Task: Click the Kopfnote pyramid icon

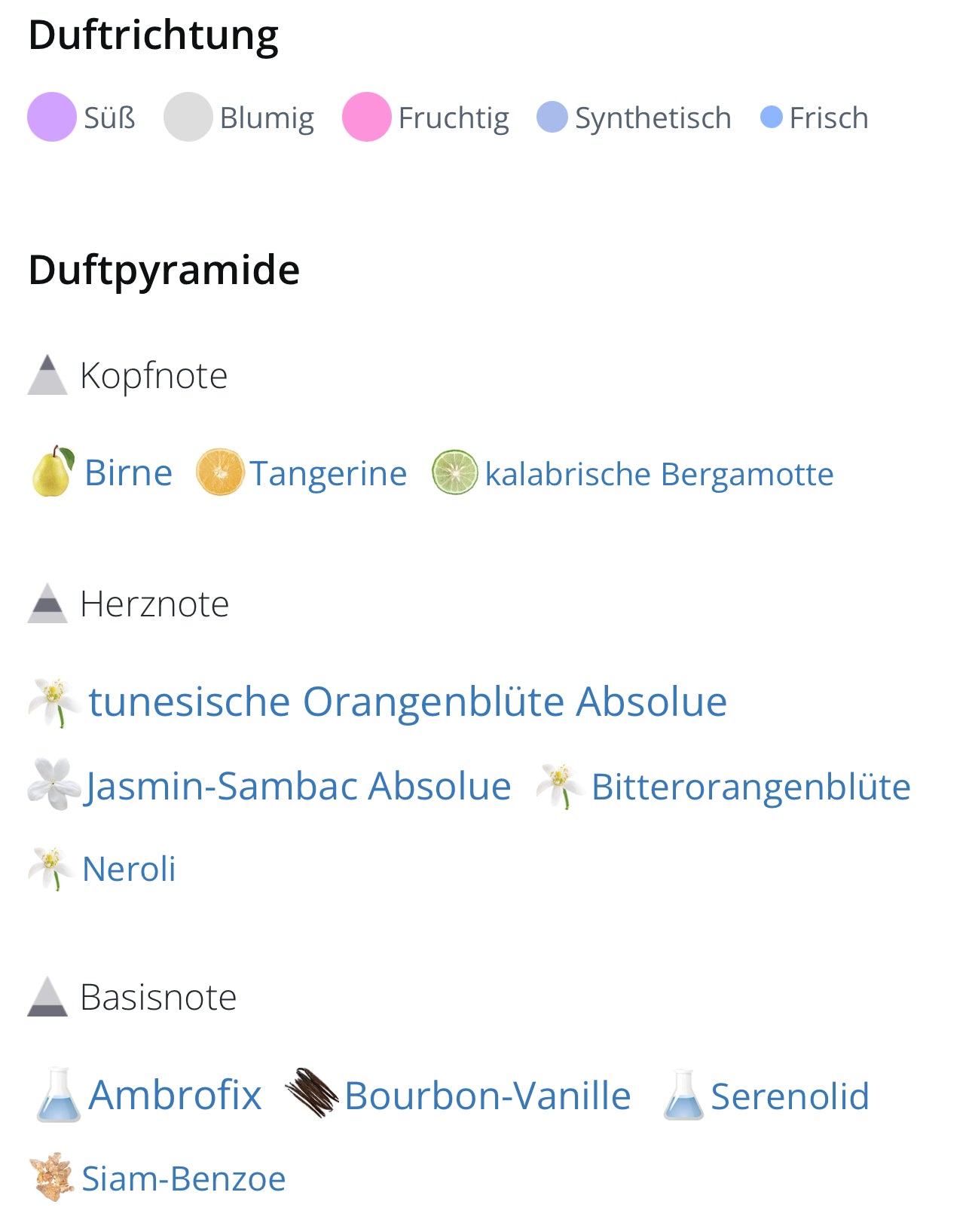Action: coord(47,374)
